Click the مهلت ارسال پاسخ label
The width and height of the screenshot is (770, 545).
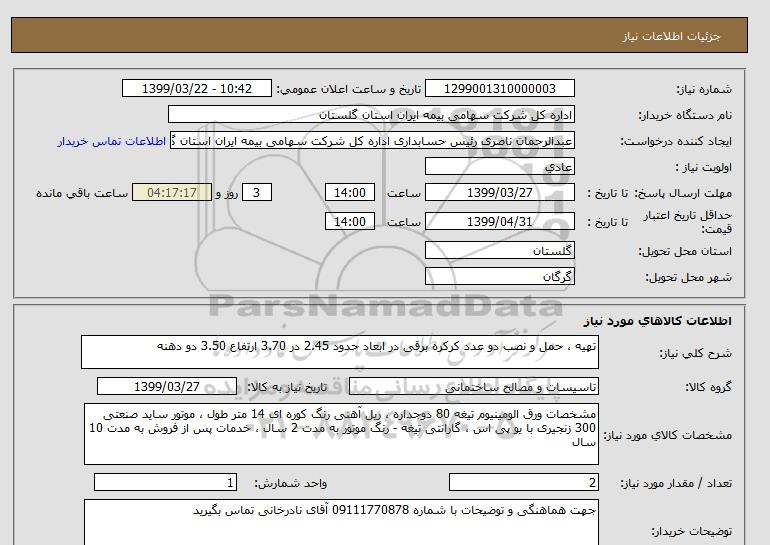pyautogui.click(x=684, y=193)
